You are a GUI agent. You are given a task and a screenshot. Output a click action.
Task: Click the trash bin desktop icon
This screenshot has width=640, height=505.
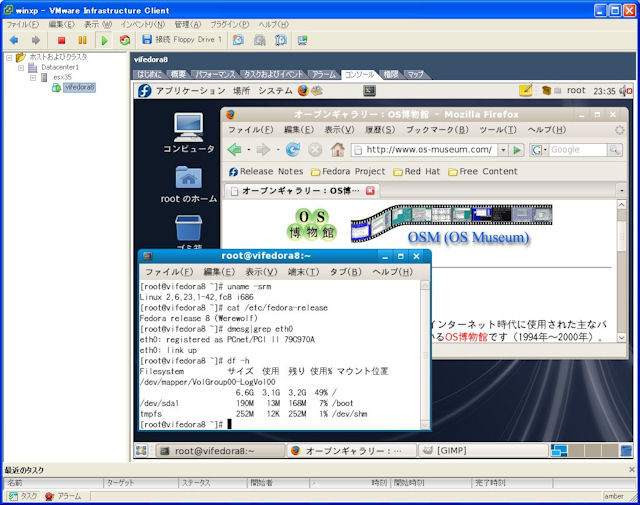point(188,231)
